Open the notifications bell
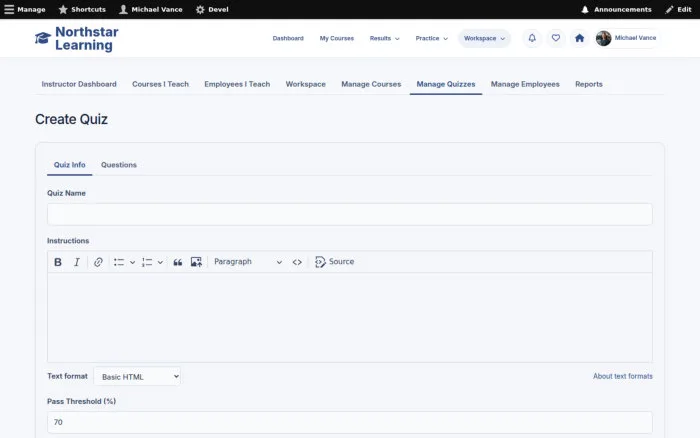The width and height of the screenshot is (700, 438). [532, 38]
